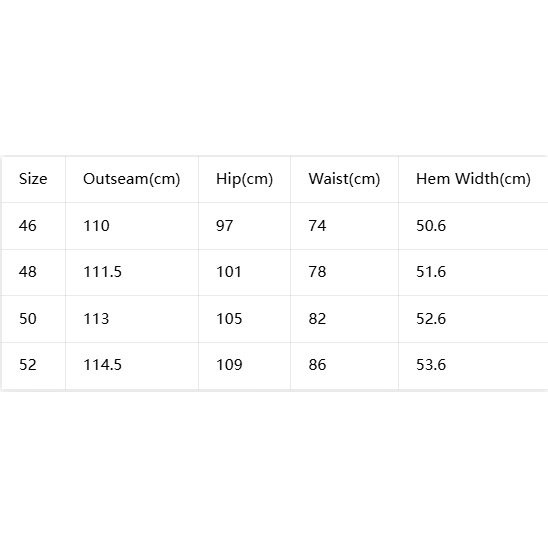The height and width of the screenshot is (548, 548).
Task: Click the Outseam(cm) column header
Action: coord(131,179)
